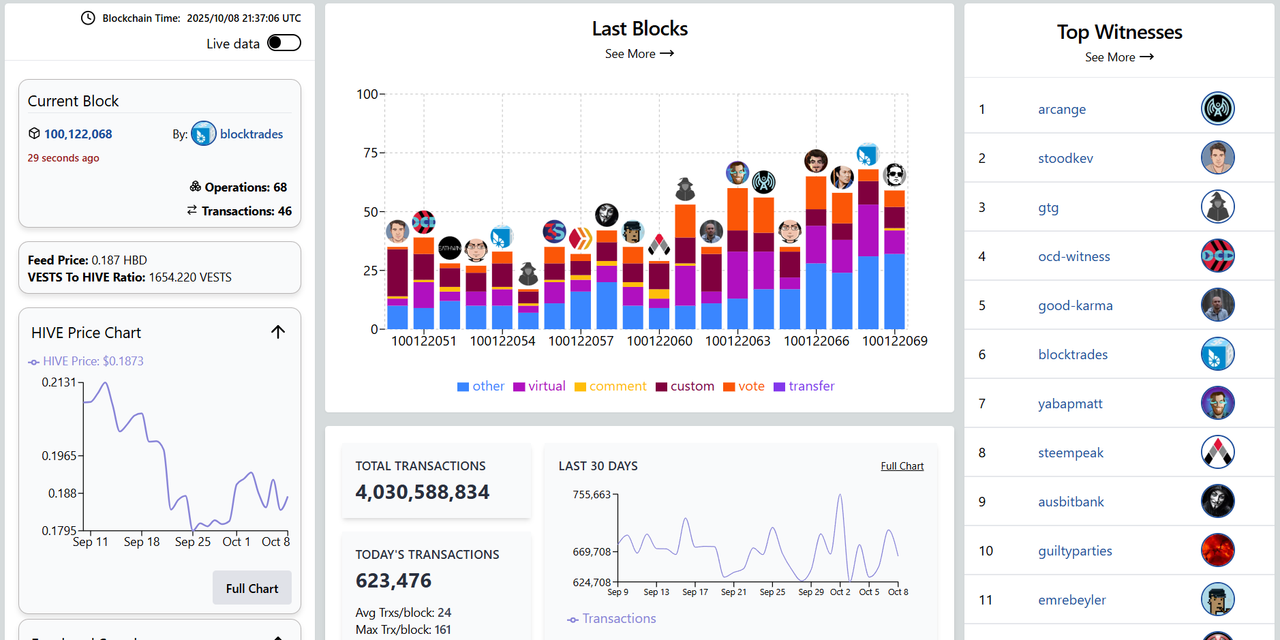The width and height of the screenshot is (1280, 640).
Task: Click the Full Chart button for HIVE price
Action: (x=252, y=588)
